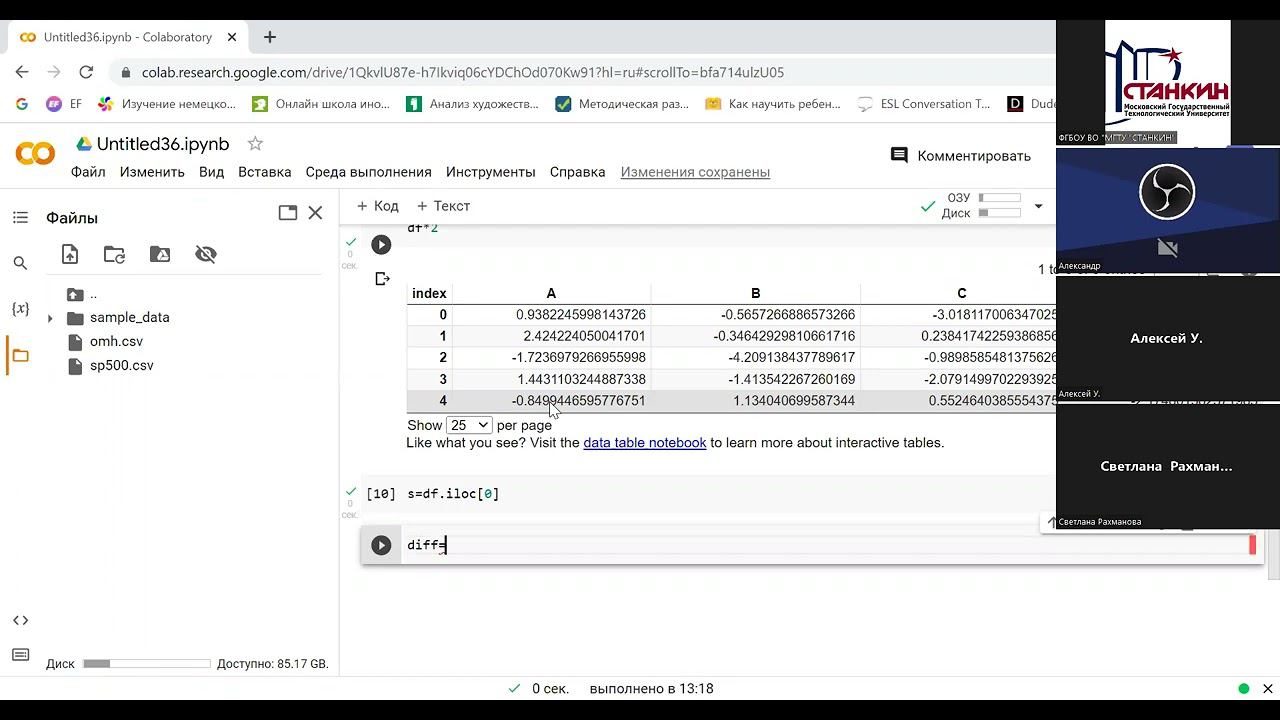Open the variables {x} panel
The height and width of the screenshot is (720, 1280).
coord(20,308)
